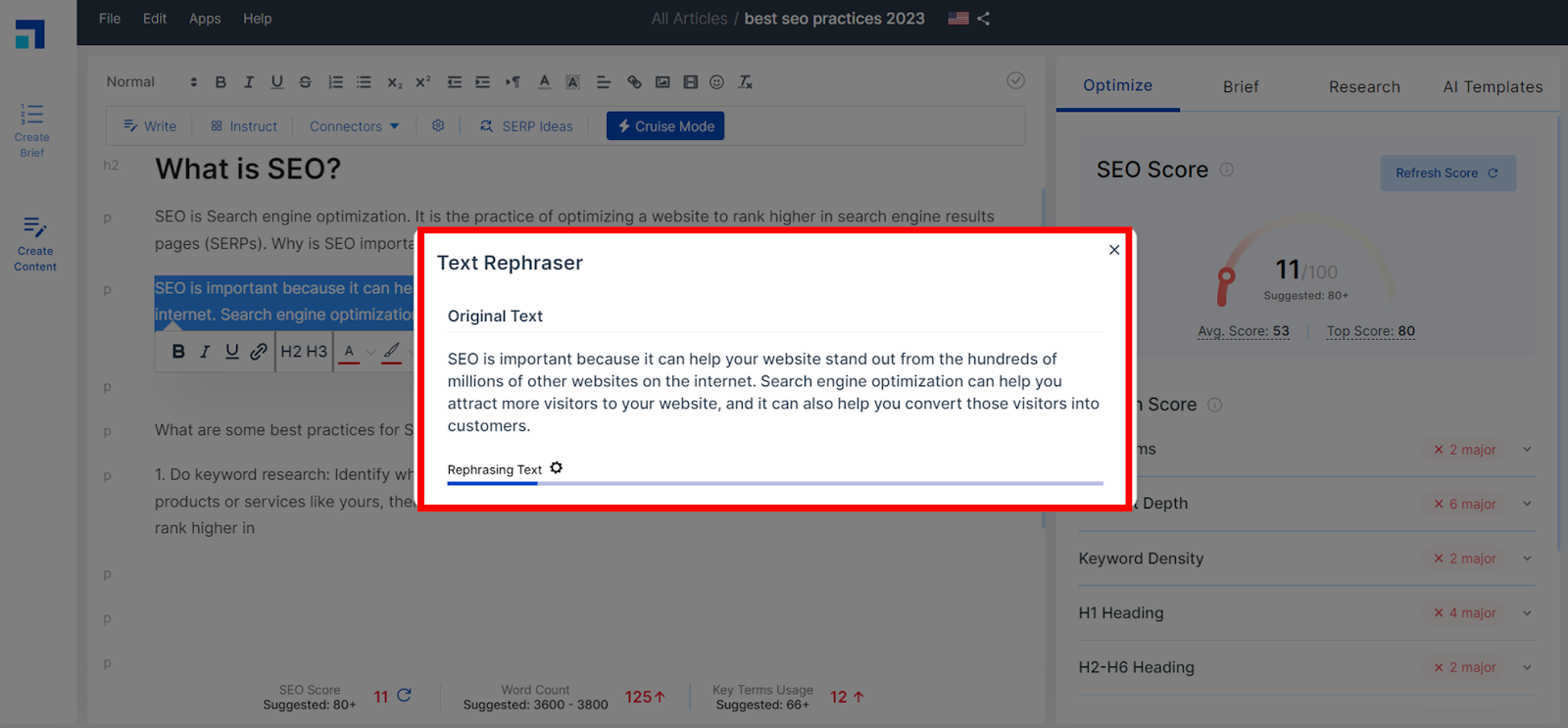Open SERP Ideas
This screenshot has width=1568, height=728.
526,126
